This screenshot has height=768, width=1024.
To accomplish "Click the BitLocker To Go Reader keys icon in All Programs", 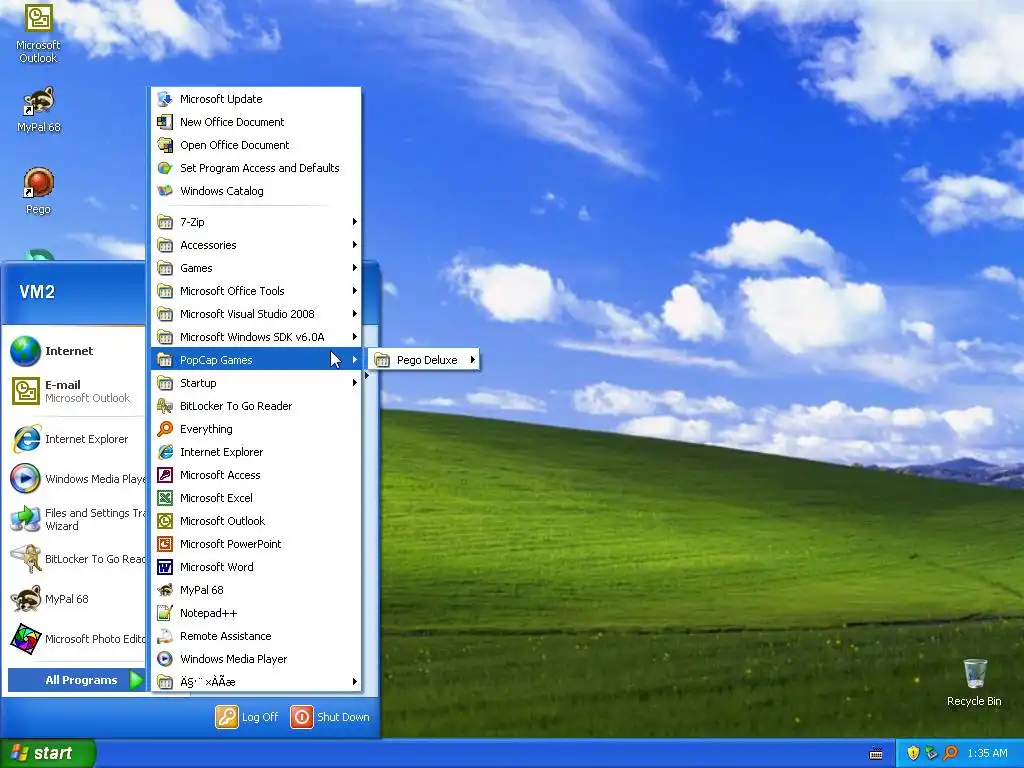I will pos(165,406).
